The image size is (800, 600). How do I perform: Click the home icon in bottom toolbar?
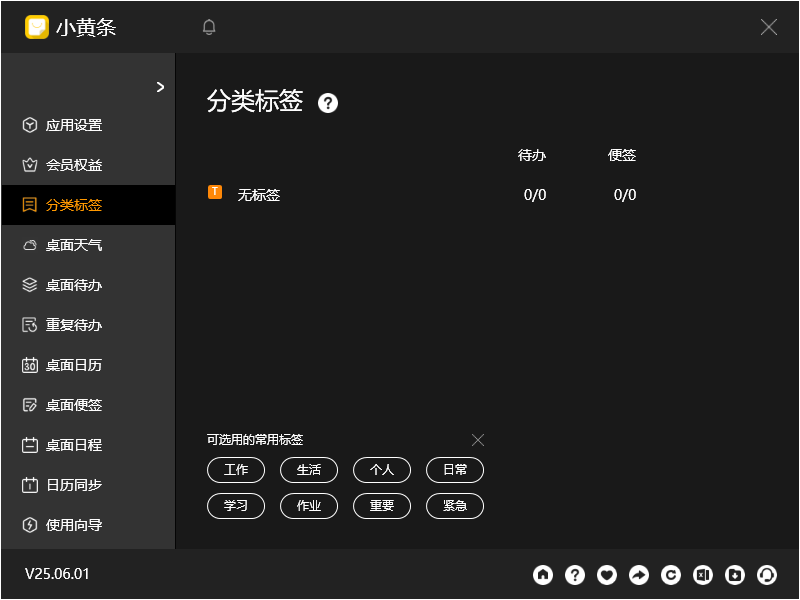tap(543, 575)
